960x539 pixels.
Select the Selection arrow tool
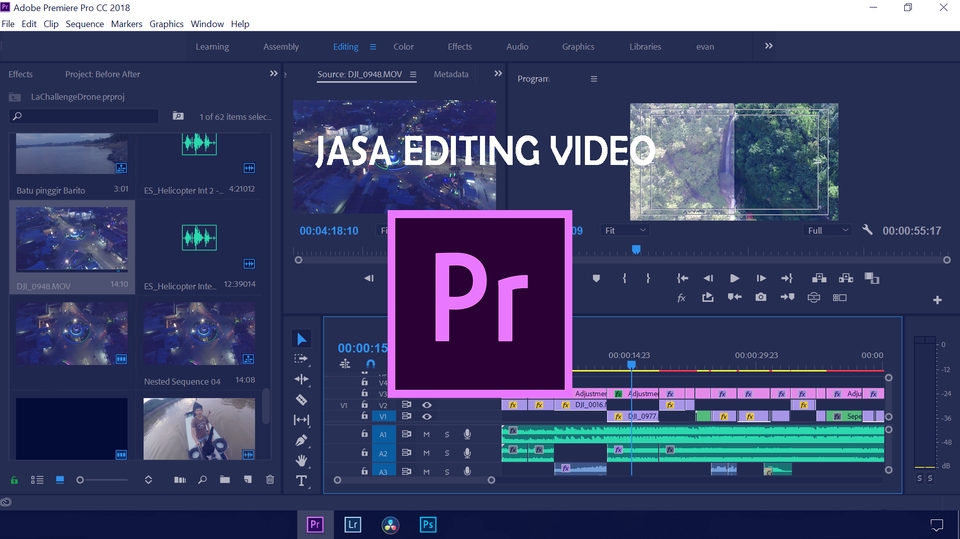pos(301,339)
